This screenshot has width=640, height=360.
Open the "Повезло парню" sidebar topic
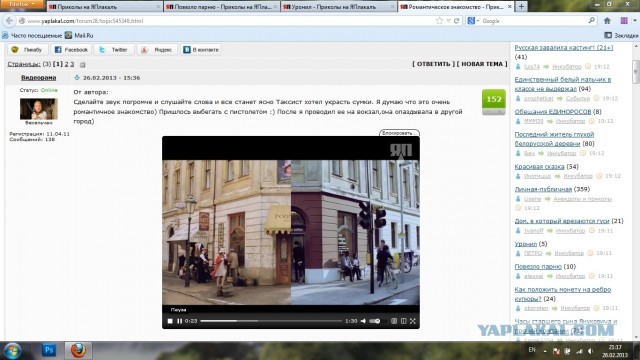538,267
